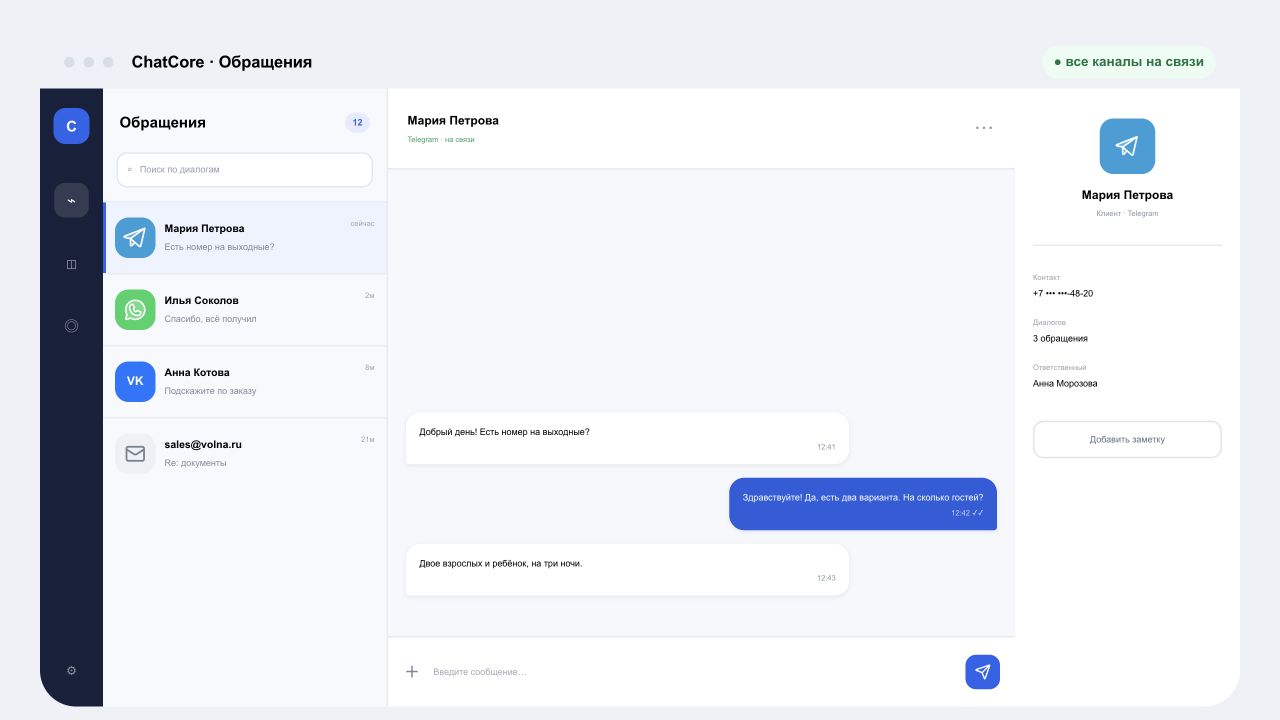Viewport: 1280px width, 720px height.
Task: Click "3 обращения" dialog count
Action: coord(1060,338)
